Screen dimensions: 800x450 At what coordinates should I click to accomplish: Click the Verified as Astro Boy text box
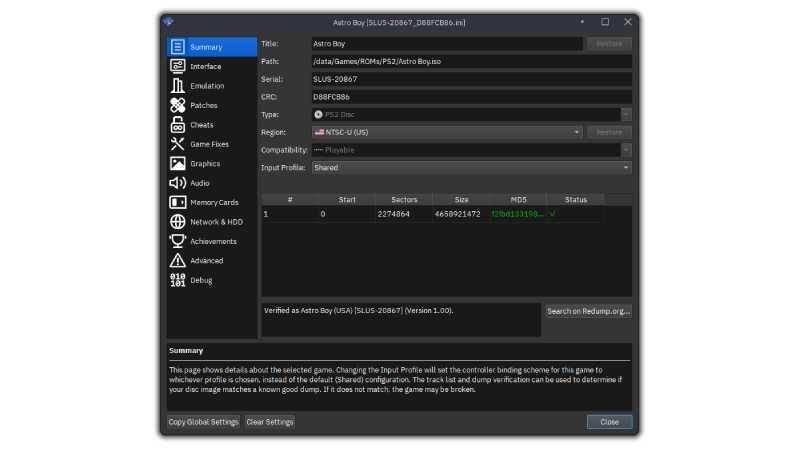(x=401, y=320)
